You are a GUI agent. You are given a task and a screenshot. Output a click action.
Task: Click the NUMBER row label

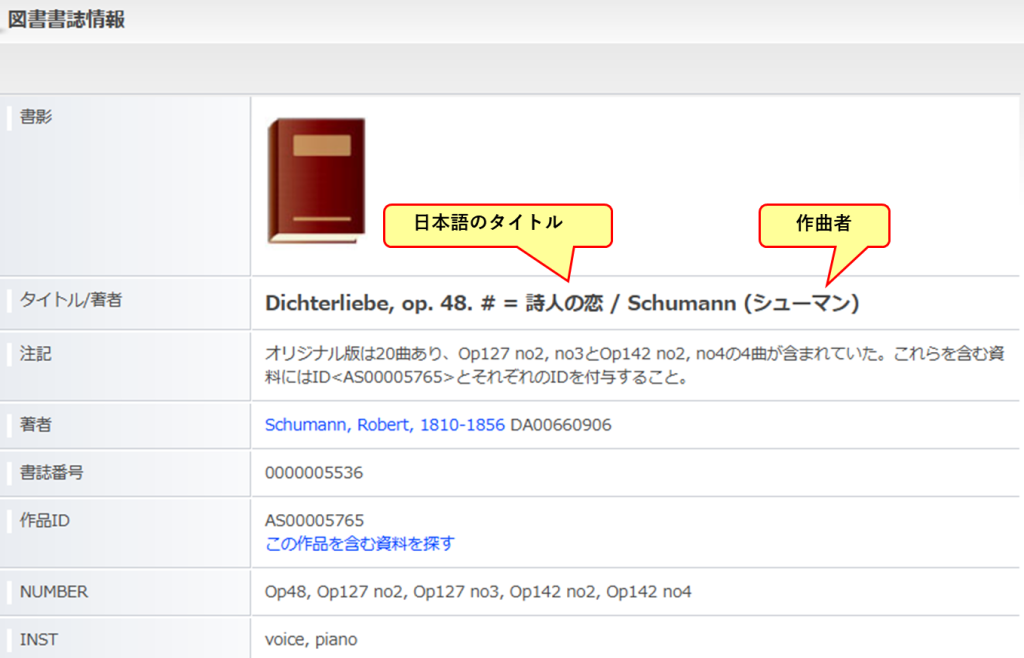pos(54,591)
